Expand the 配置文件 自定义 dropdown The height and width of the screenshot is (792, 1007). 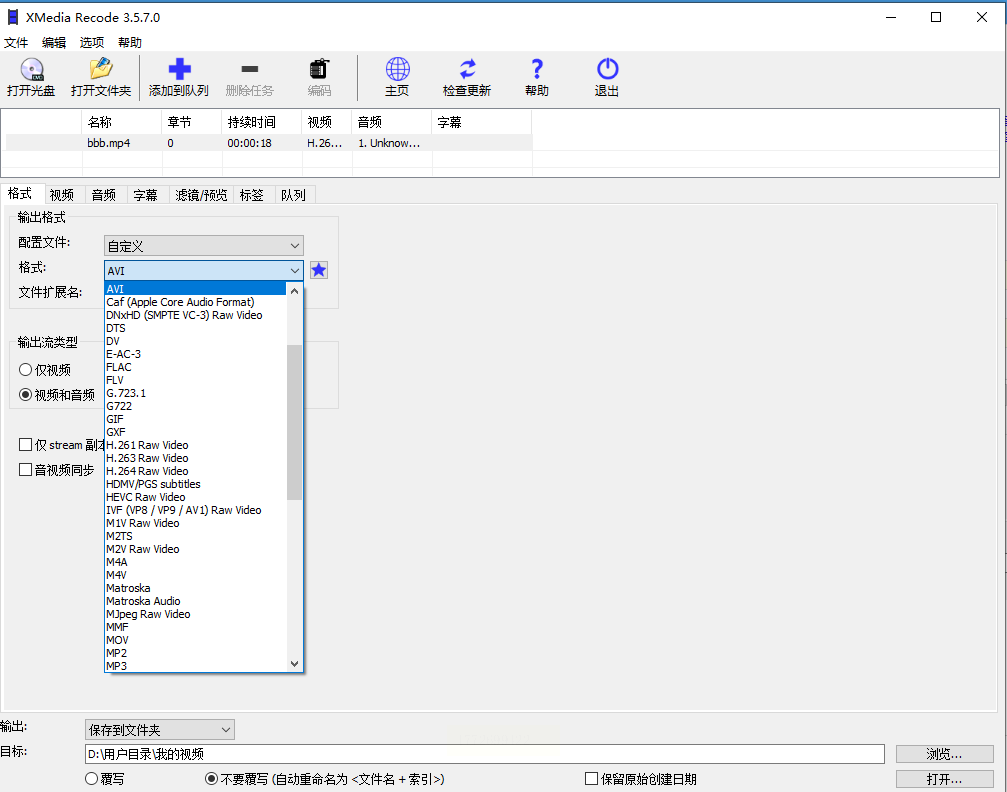click(x=203, y=246)
